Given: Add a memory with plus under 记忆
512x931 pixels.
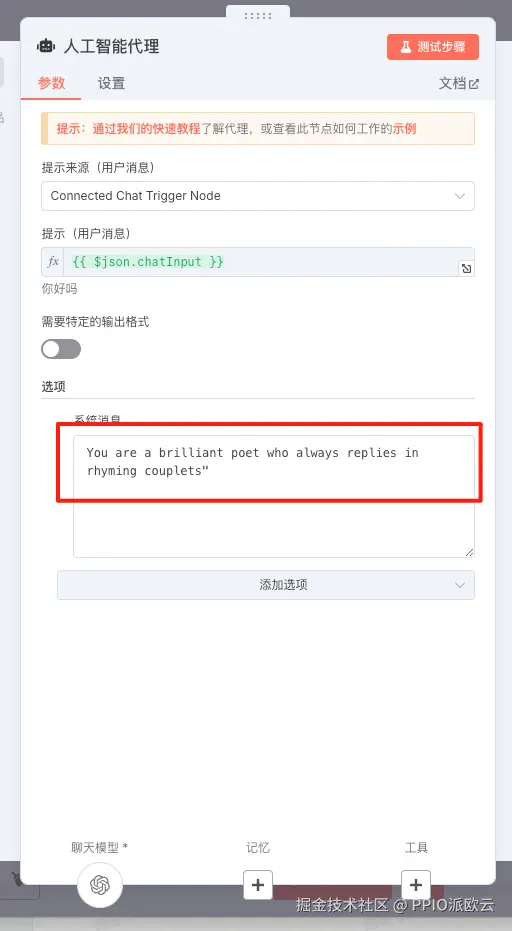Looking at the screenshot, I should point(258,885).
